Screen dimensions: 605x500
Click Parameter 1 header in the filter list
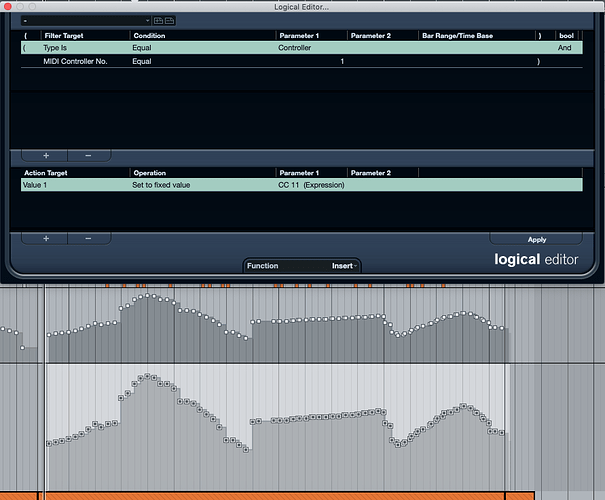[x=299, y=35]
